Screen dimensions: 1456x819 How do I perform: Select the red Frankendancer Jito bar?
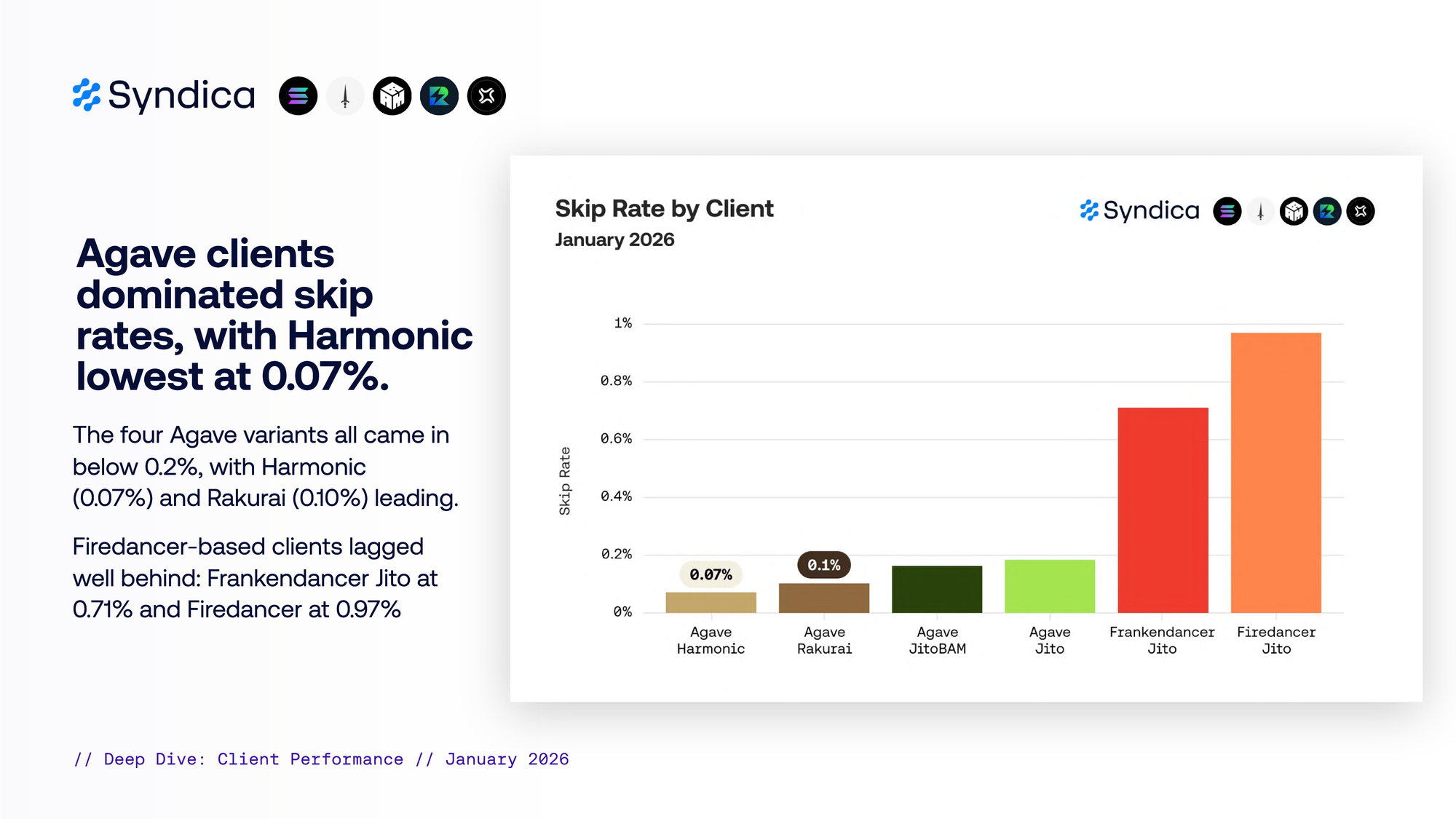1163,510
